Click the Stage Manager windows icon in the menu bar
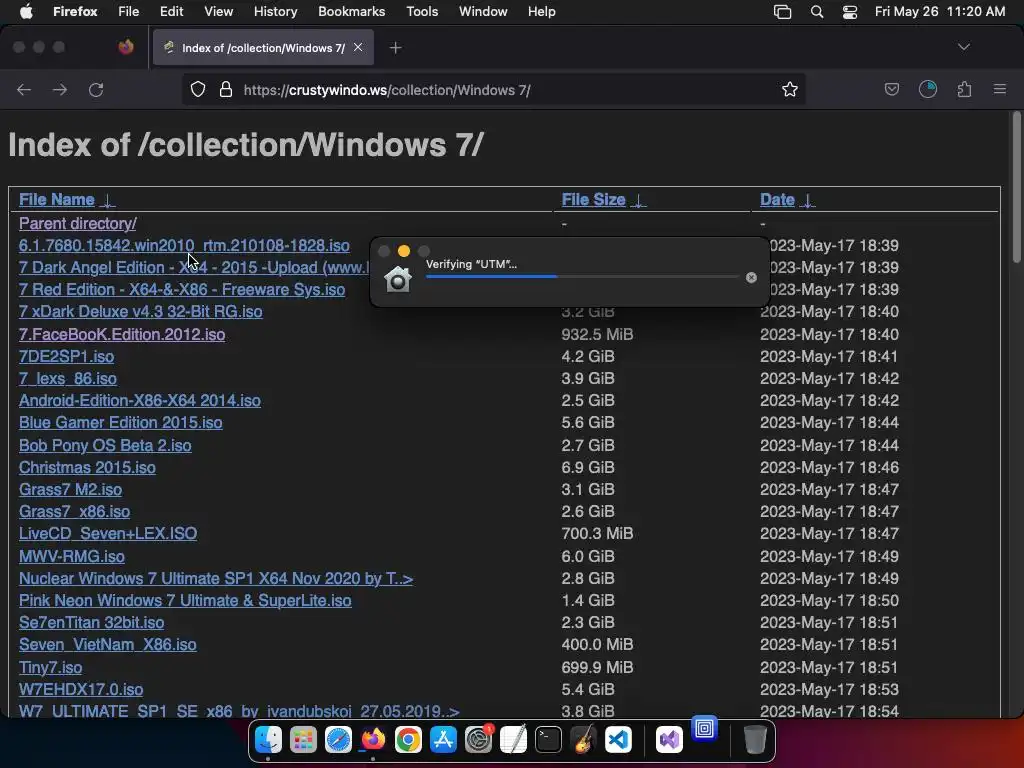 782,12
